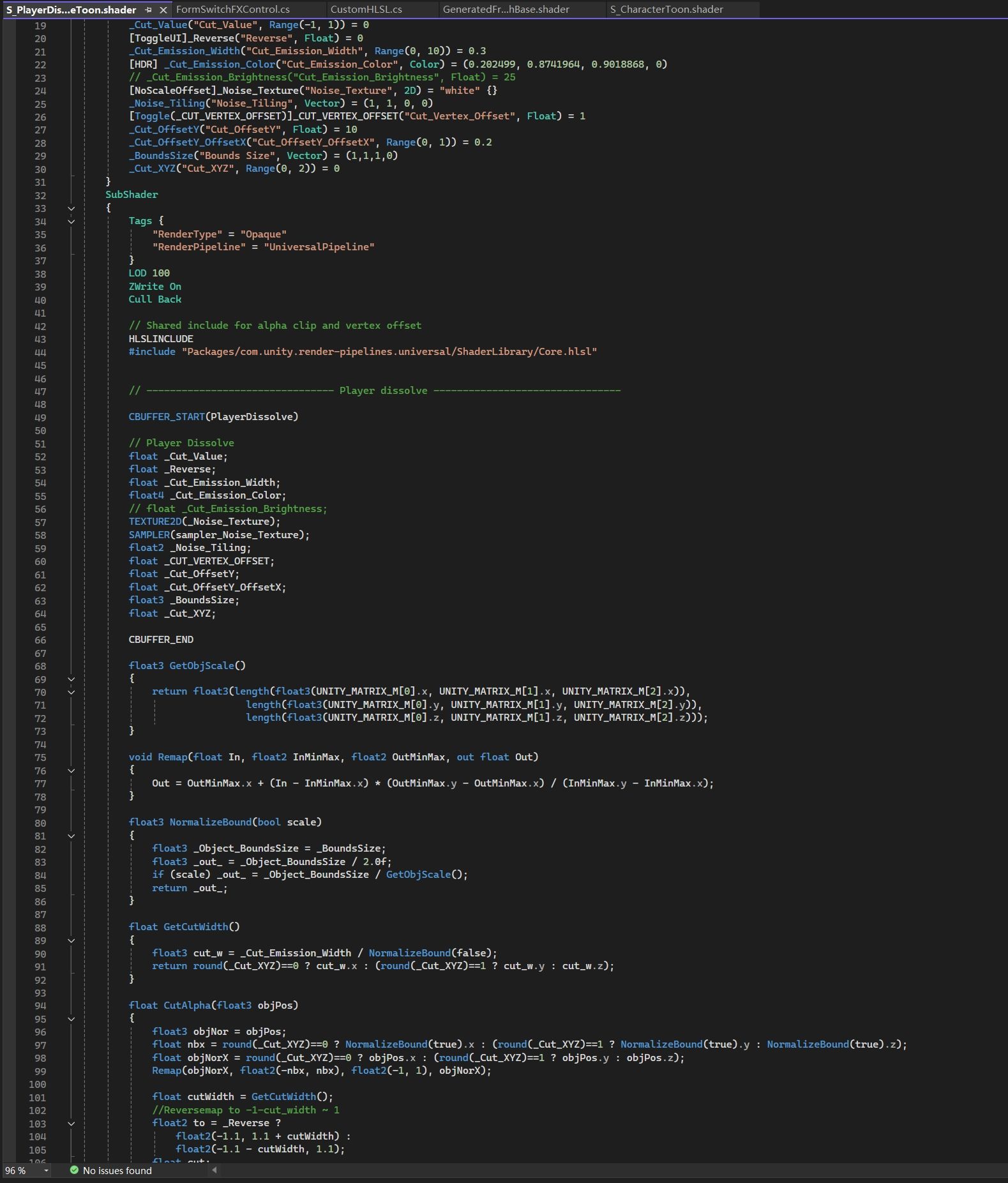
Task: Click the SubShader keyword
Action: [132, 194]
